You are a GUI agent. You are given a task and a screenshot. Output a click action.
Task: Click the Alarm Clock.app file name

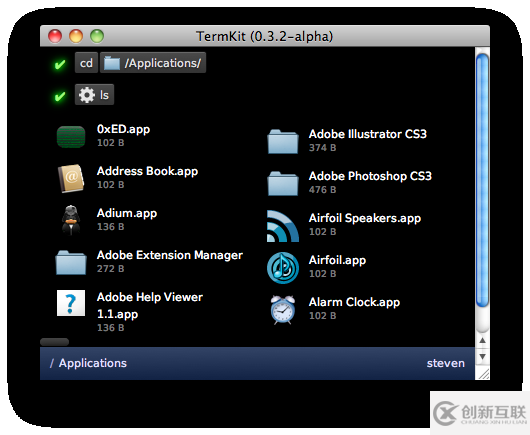coord(354,302)
